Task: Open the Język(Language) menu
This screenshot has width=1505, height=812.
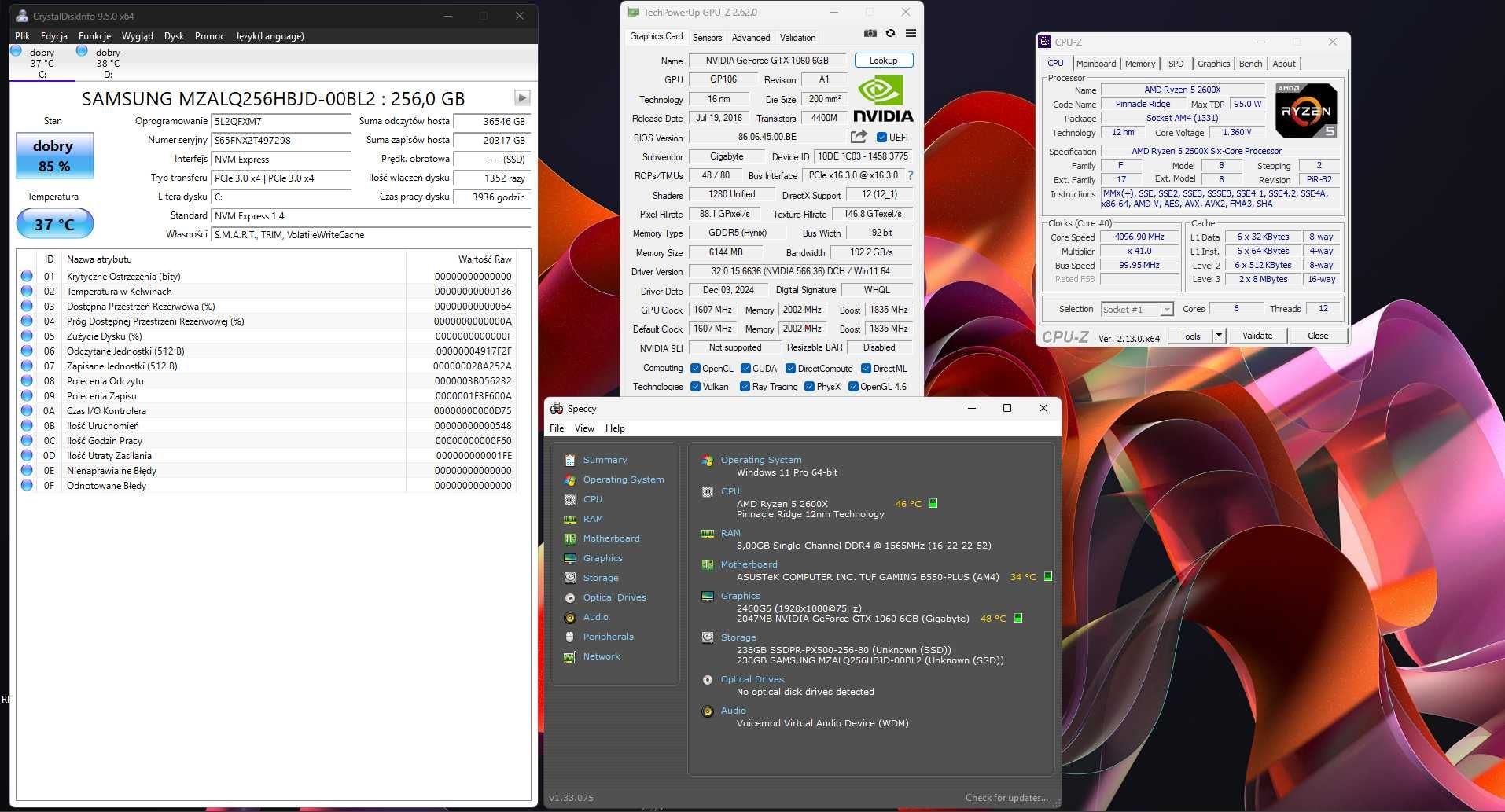Action: [x=270, y=36]
